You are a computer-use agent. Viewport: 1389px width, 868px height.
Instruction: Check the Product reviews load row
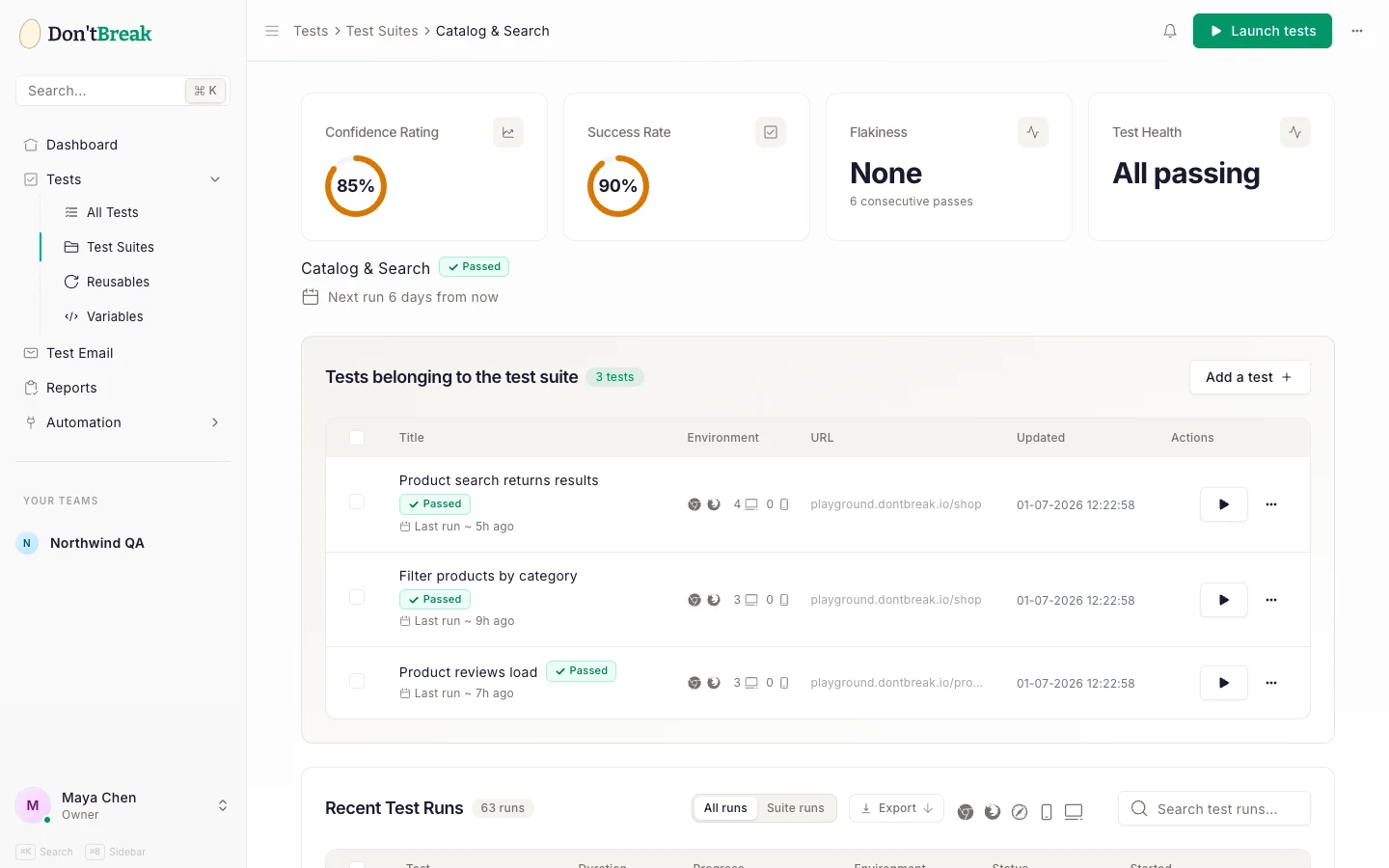point(357,681)
